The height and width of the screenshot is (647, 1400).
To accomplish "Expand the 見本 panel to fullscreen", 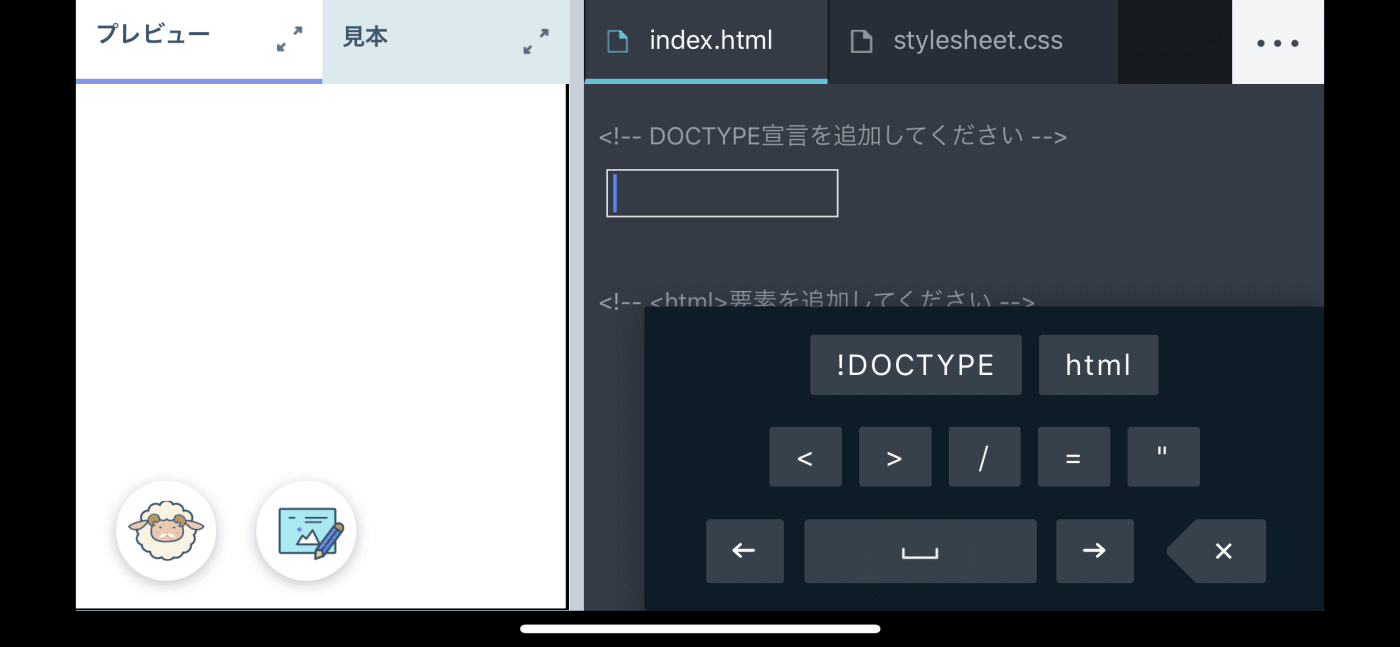I will click(x=536, y=41).
